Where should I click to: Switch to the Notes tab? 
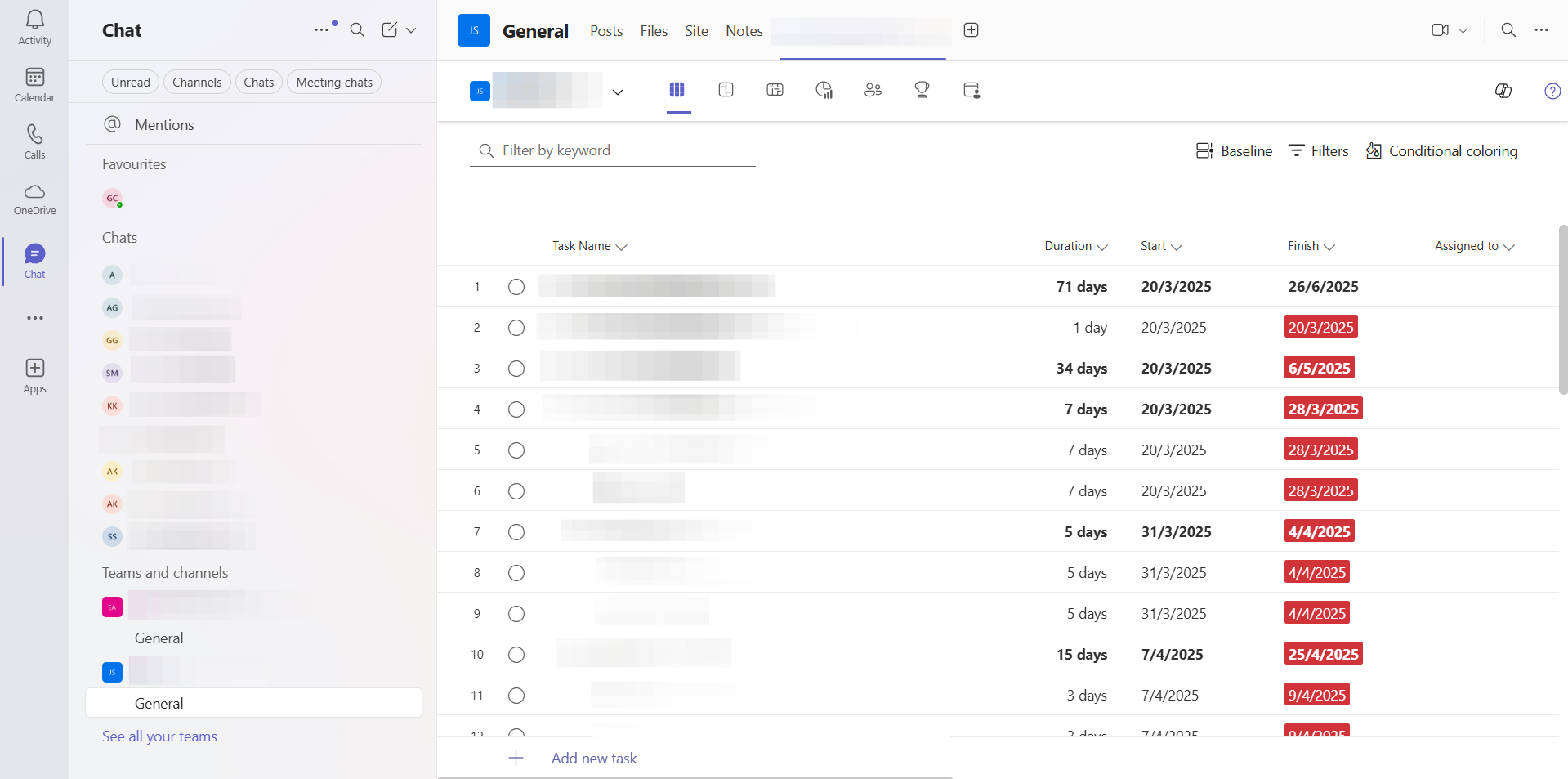point(744,30)
